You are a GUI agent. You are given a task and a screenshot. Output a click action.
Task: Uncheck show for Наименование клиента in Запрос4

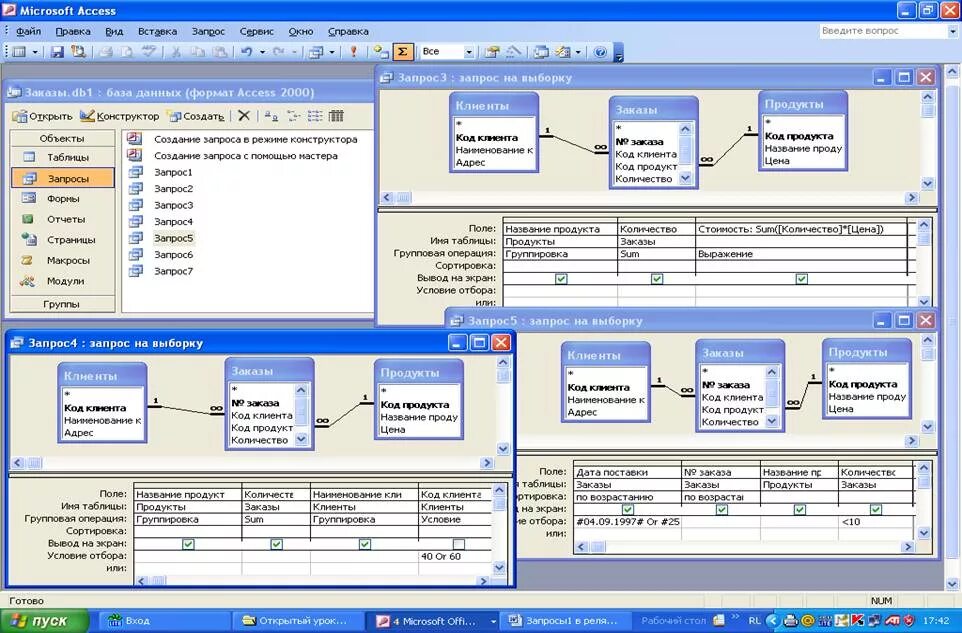click(x=364, y=544)
